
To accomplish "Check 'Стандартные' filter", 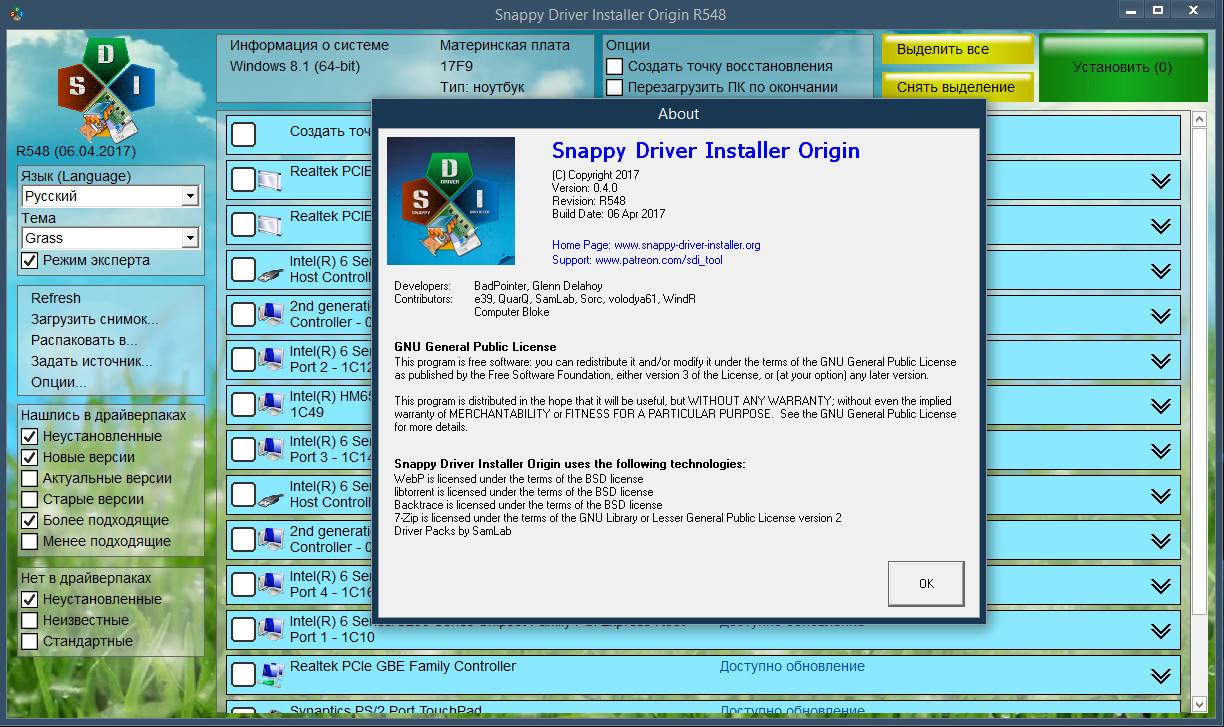I will (30, 641).
